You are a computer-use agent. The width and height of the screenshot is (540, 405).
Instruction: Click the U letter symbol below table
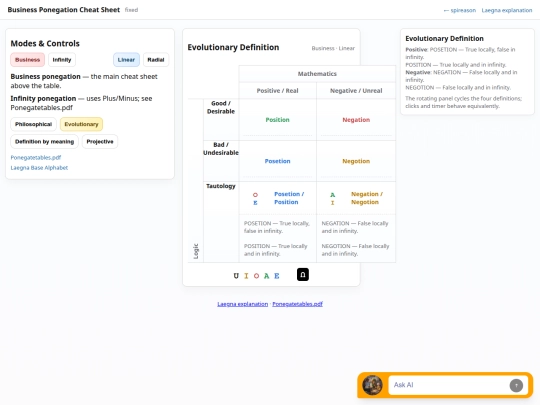click(x=236, y=276)
